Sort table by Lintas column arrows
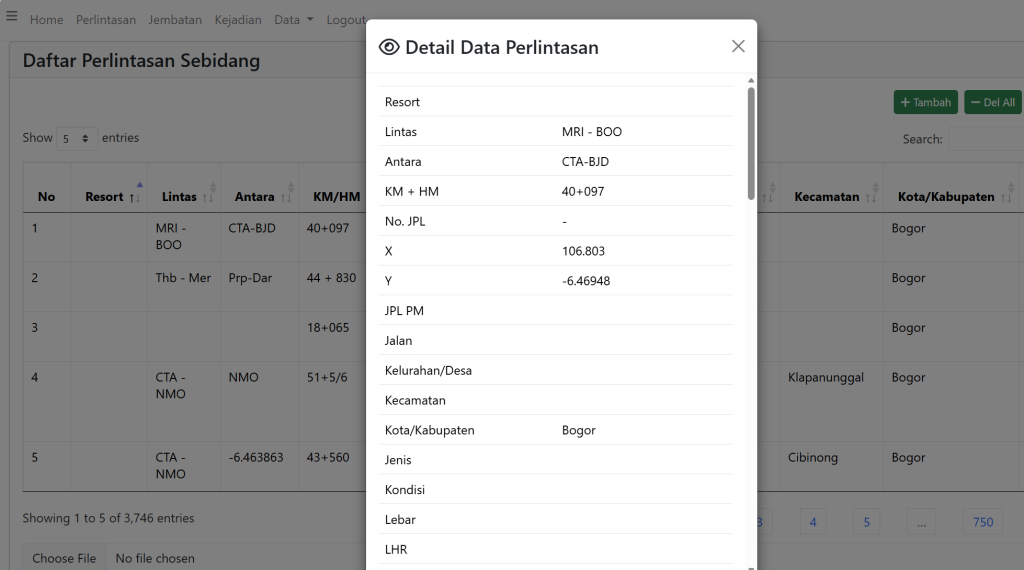Image resolution: width=1024 pixels, height=570 pixels. 209,197
